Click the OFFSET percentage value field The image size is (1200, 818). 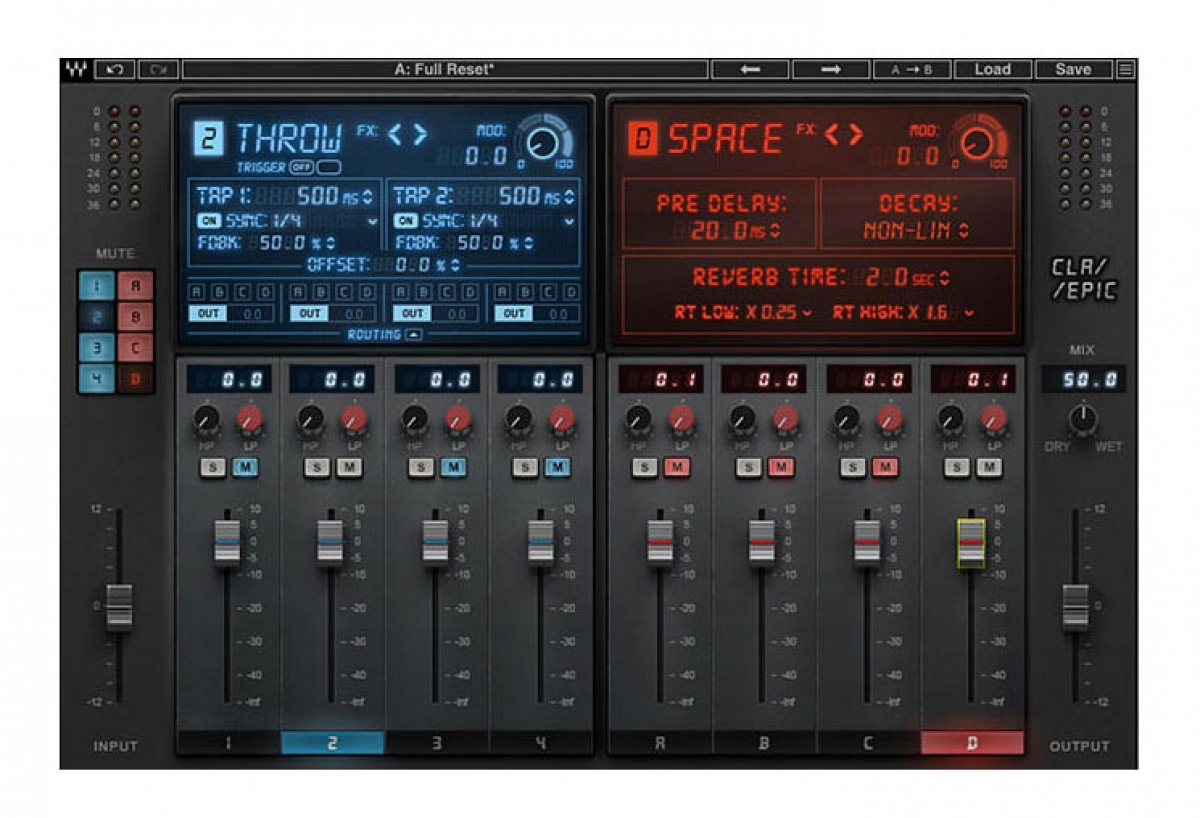point(411,266)
